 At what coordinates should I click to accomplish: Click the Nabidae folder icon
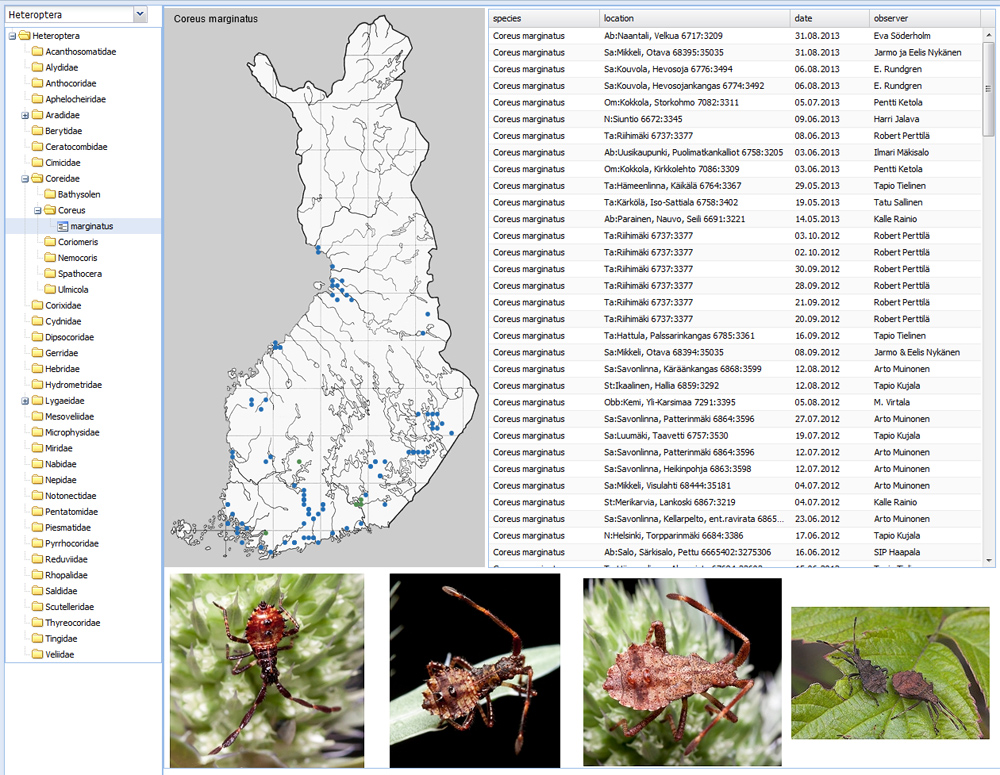pyautogui.click(x=38, y=464)
